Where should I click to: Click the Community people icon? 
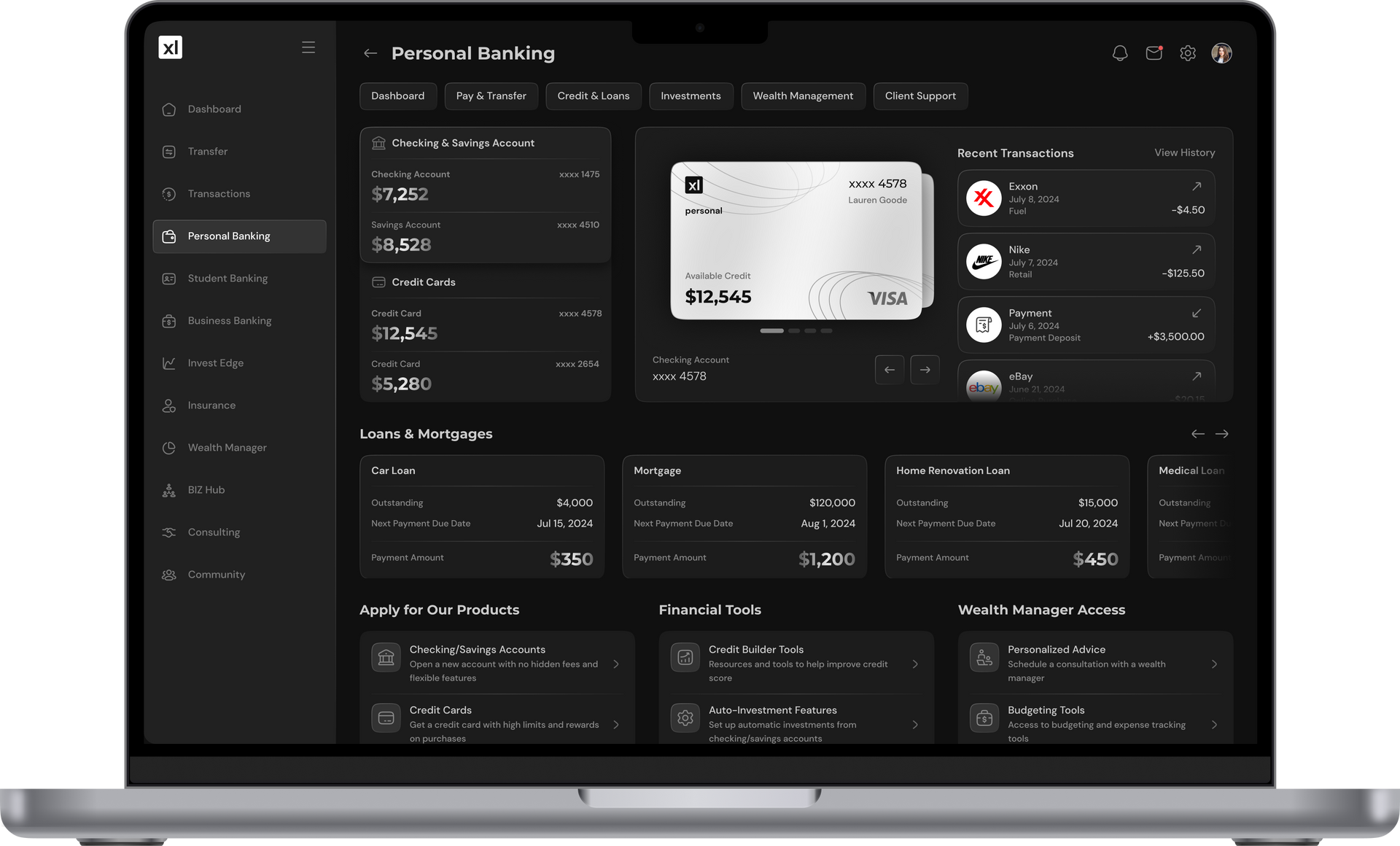pos(169,575)
